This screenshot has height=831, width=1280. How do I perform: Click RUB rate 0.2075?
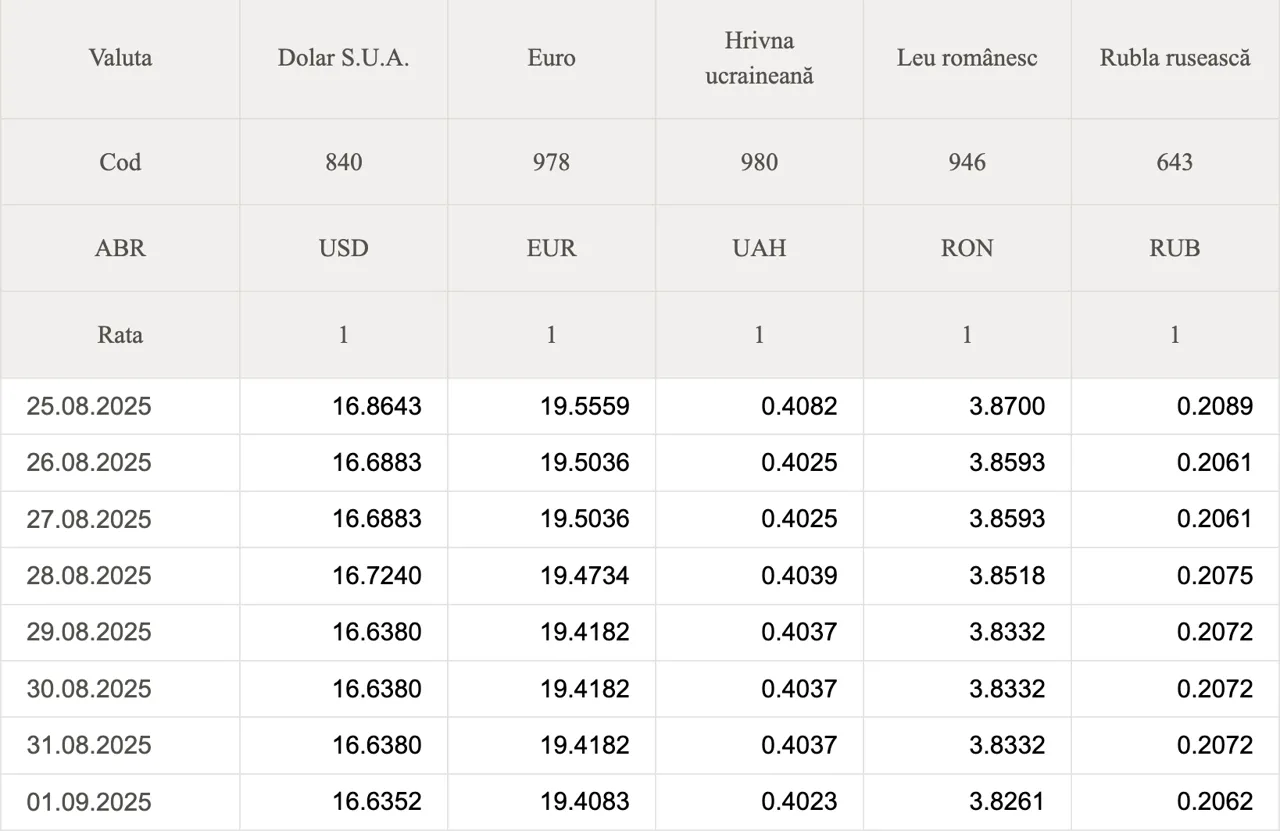pos(1215,575)
